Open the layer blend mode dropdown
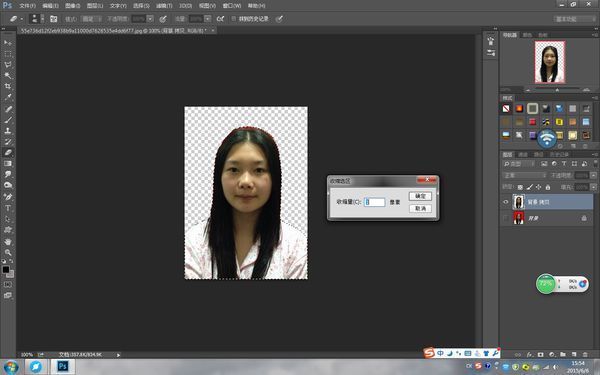The image size is (600, 375). [x=525, y=175]
